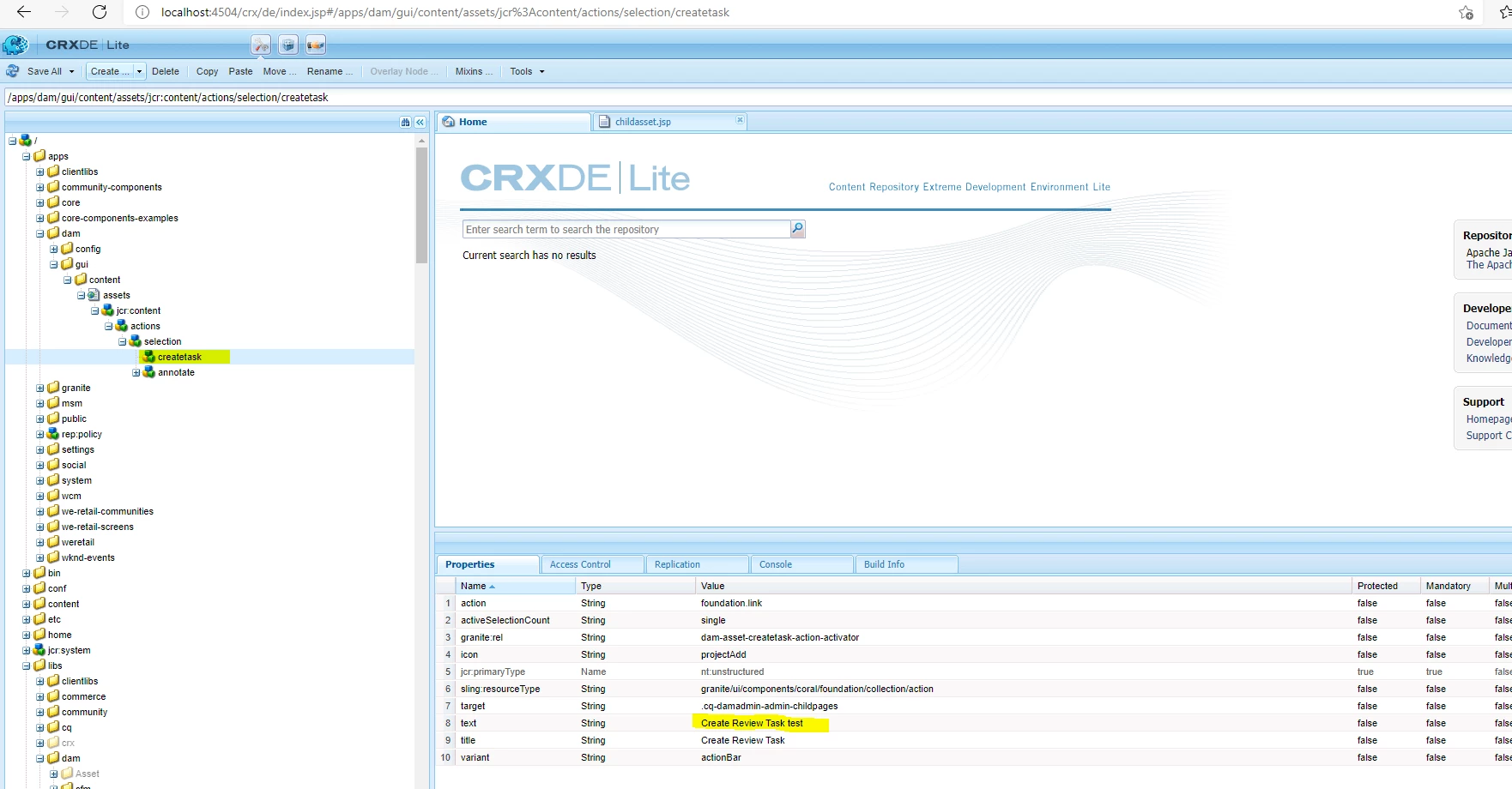This screenshot has width=1512, height=789.
Task: Select the 'actionBar' variant value cell
Action: click(1023, 757)
